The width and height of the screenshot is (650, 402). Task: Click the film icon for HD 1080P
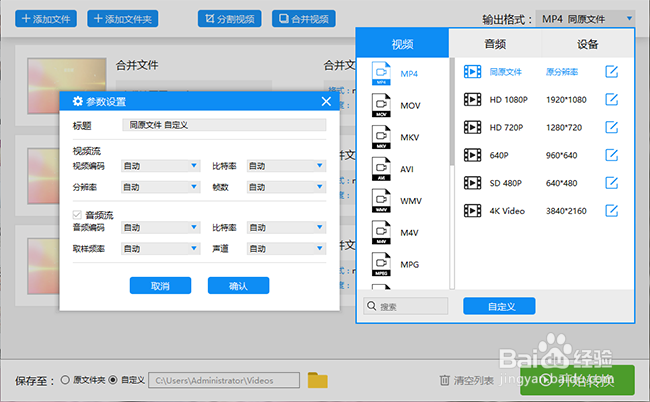click(472, 99)
